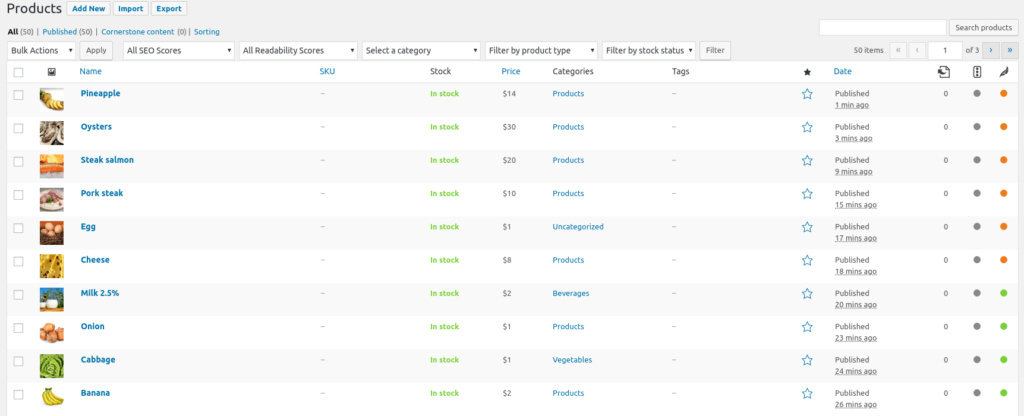Open the Steak salmon product link
This screenshot has height=416, width=1024.
tap(107, 160)
